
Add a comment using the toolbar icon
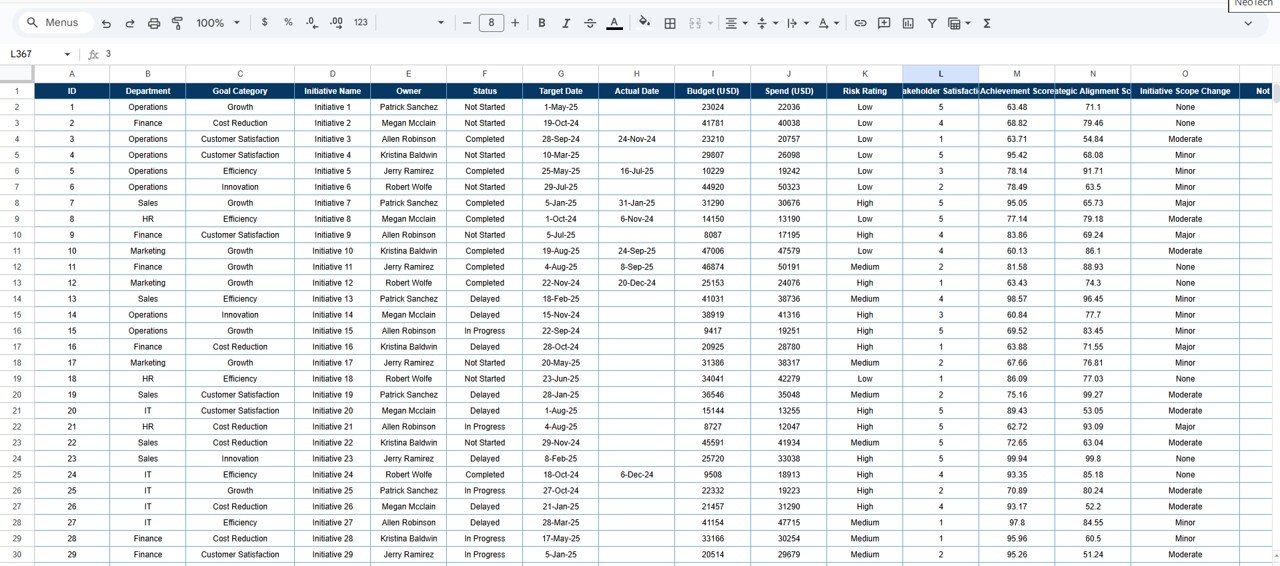pyautogui.click(x=884, y=23)
